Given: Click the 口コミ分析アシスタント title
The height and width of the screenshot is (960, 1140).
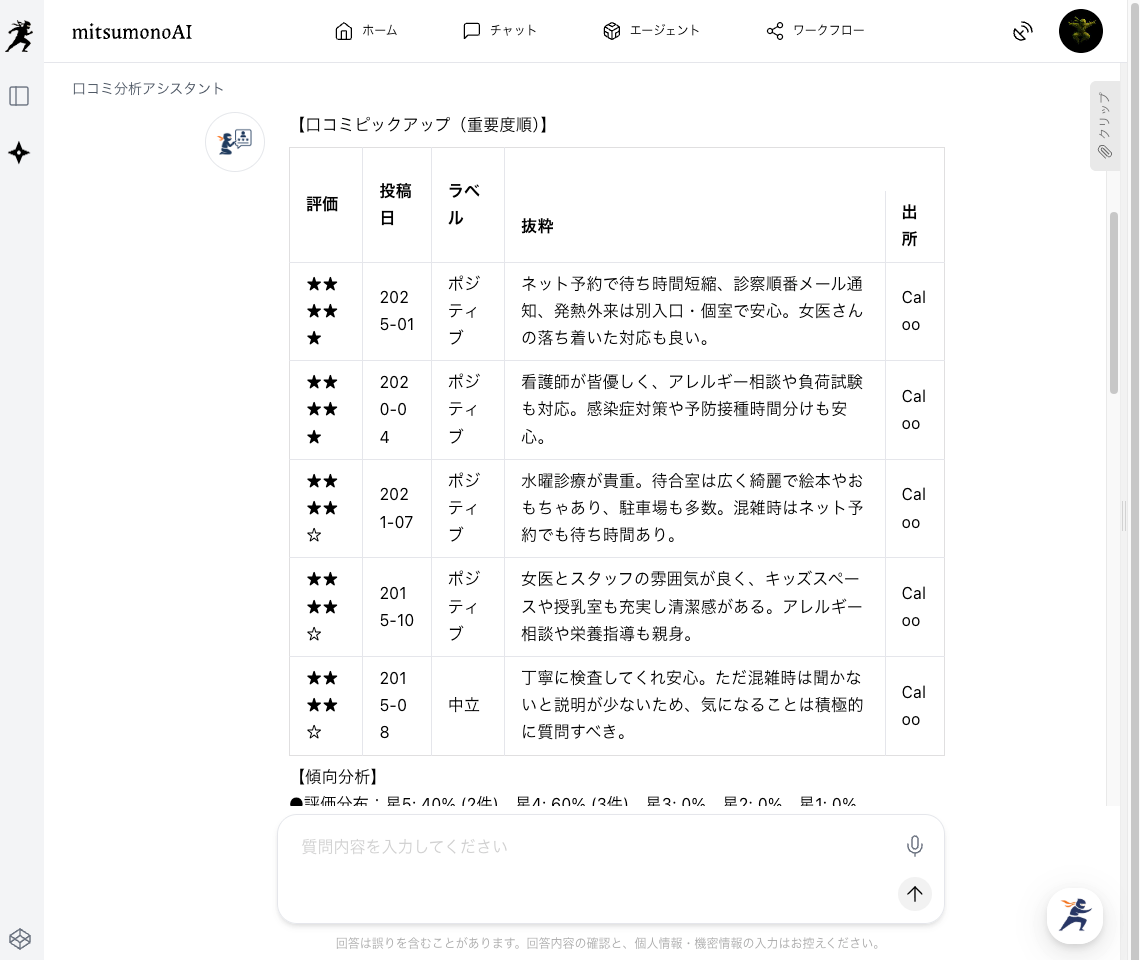Looking at the screenshot, I should point(148,89).
